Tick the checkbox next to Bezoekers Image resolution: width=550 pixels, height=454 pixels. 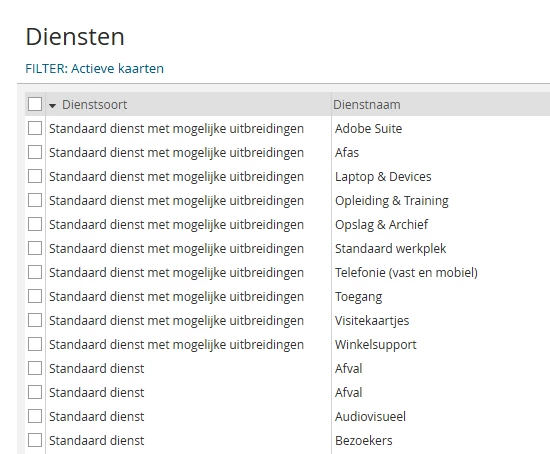click(x=35, y=440)
